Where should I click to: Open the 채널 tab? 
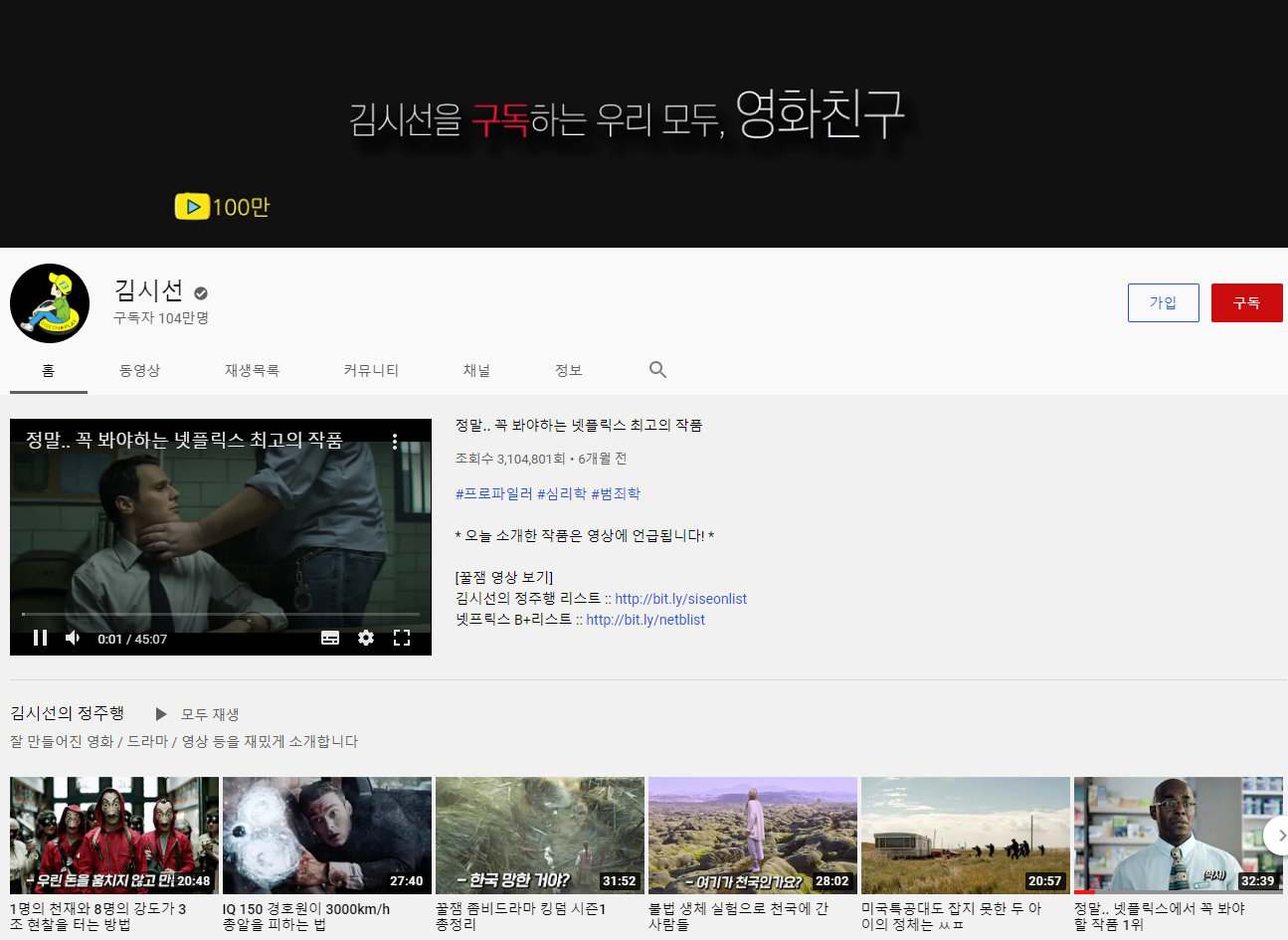(x=476, y=370)
